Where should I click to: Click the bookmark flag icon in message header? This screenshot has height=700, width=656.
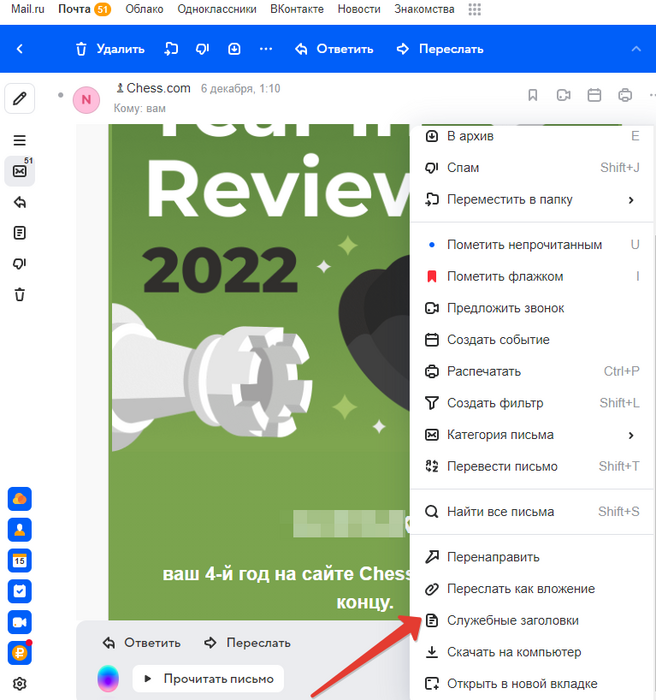(532, 95)
